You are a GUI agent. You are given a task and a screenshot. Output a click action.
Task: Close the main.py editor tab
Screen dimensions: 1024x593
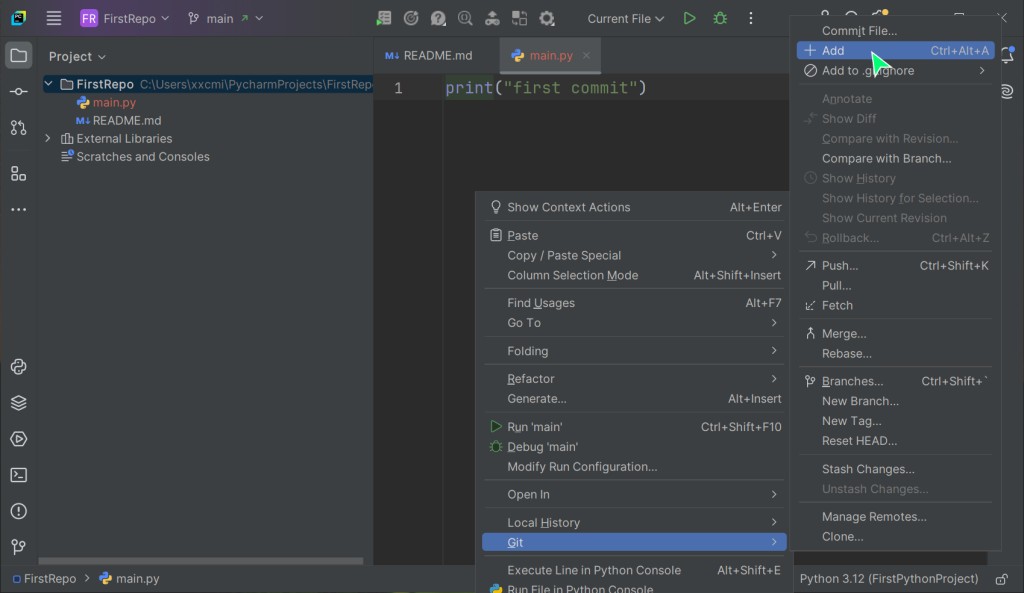click(x=586, y=56)
